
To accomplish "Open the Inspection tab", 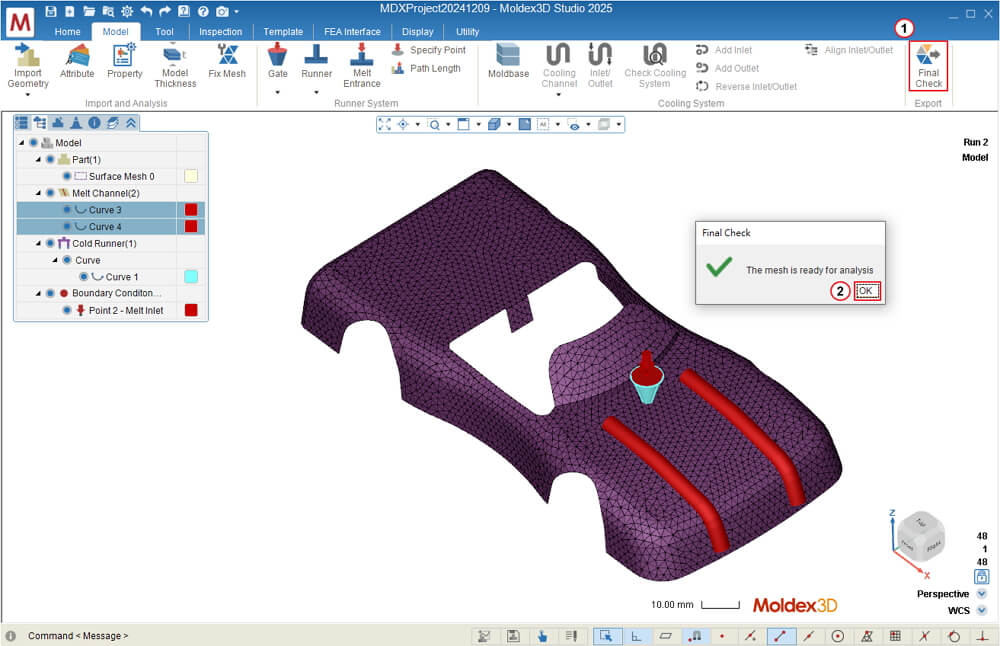I will [221, 32].
